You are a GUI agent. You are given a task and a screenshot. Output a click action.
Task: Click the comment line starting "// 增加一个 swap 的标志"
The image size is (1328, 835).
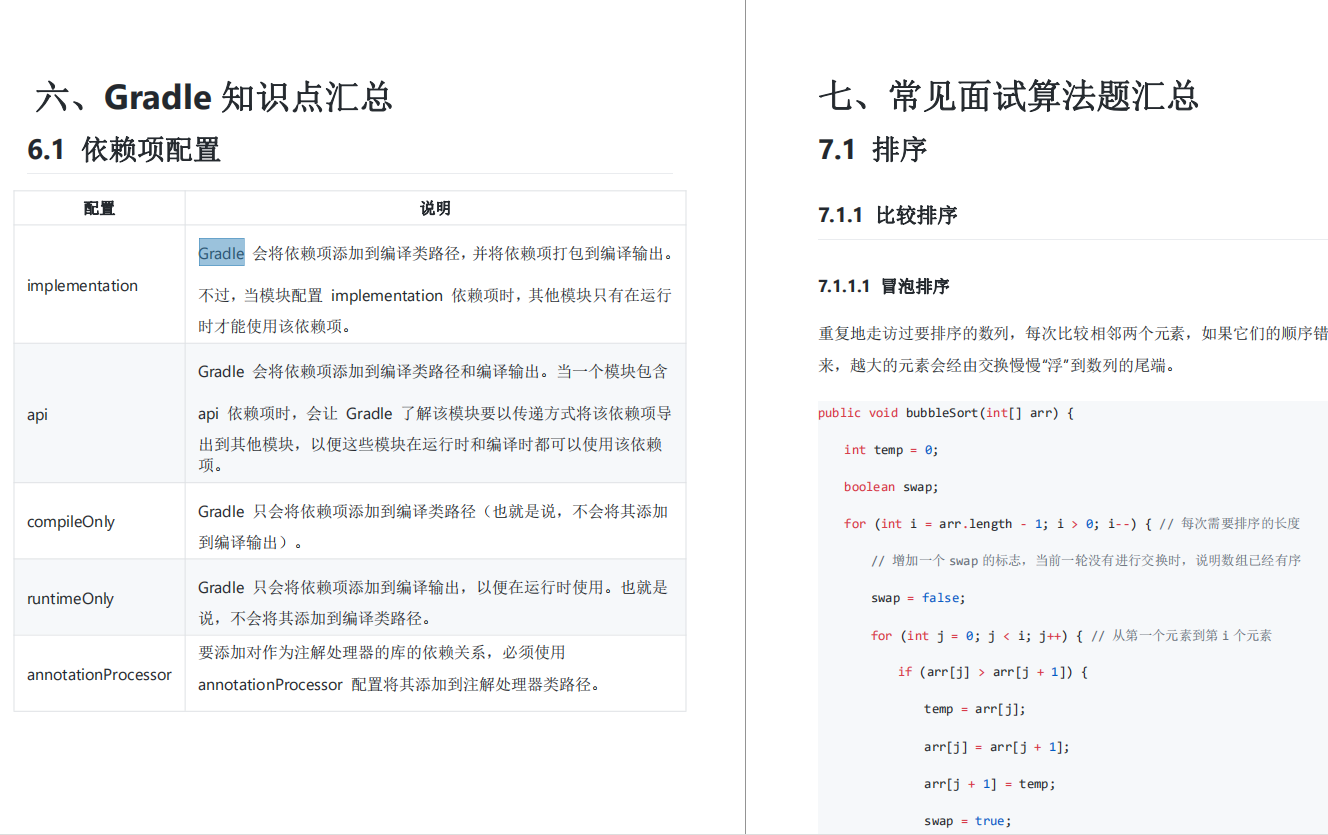1086,561
